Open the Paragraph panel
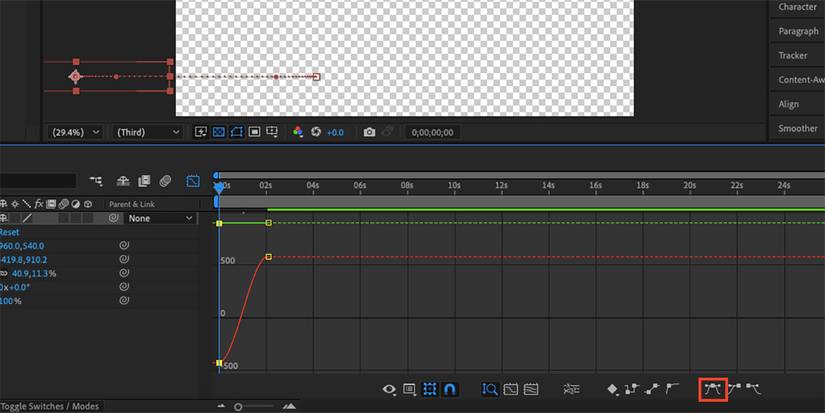The image size is (825, 413). coord(797,31)
